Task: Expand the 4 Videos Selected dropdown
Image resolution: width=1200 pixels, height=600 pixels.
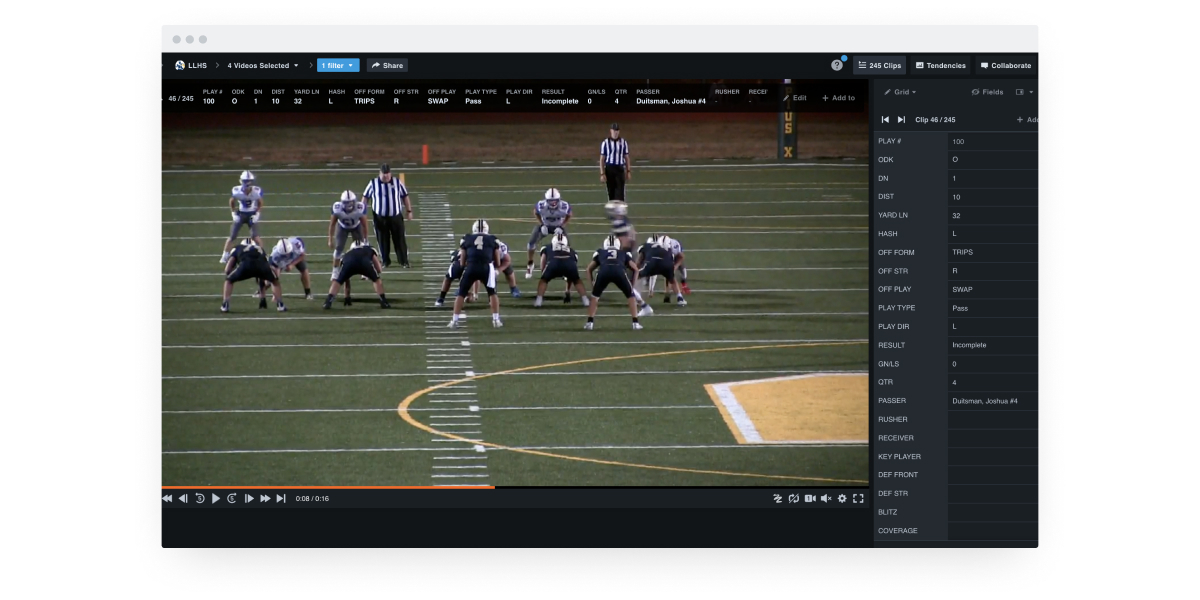Action: [263, 65]
